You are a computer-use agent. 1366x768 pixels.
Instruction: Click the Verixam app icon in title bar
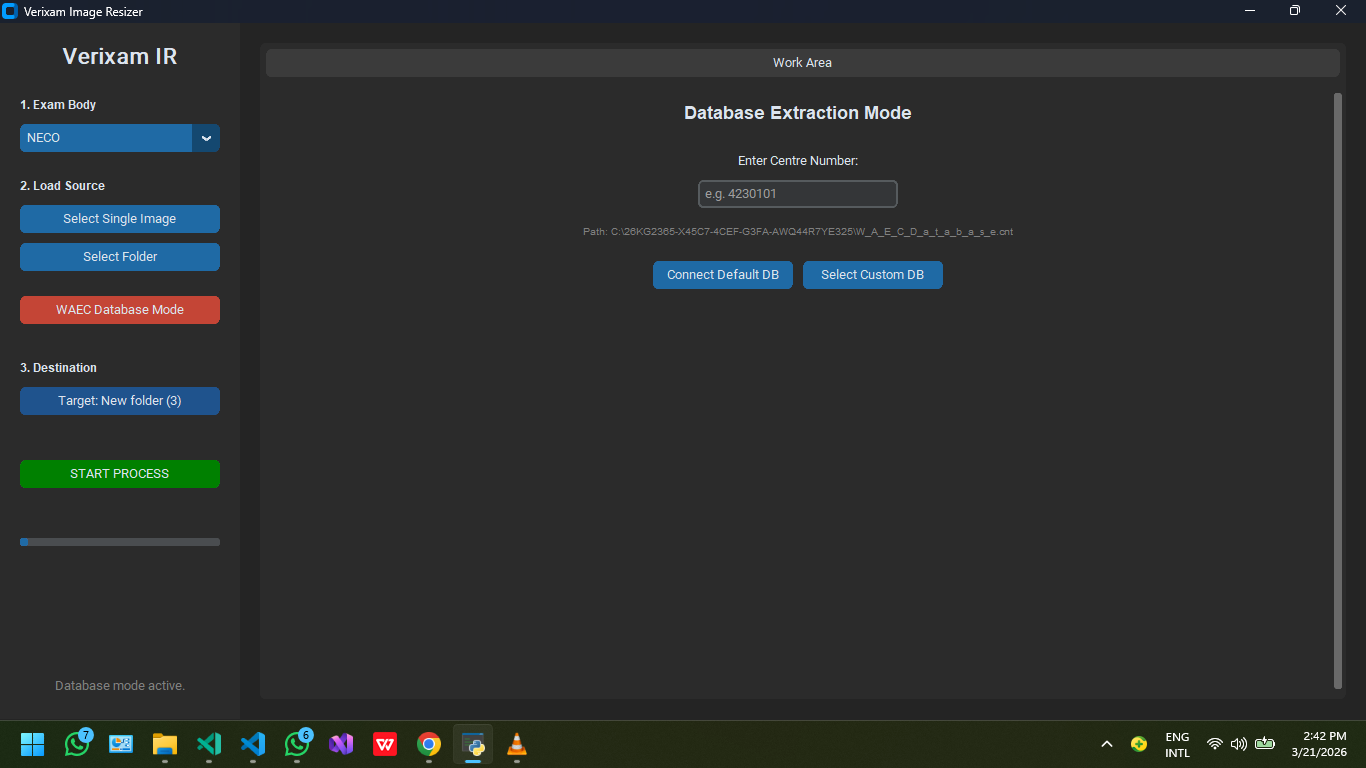point(10,11)
